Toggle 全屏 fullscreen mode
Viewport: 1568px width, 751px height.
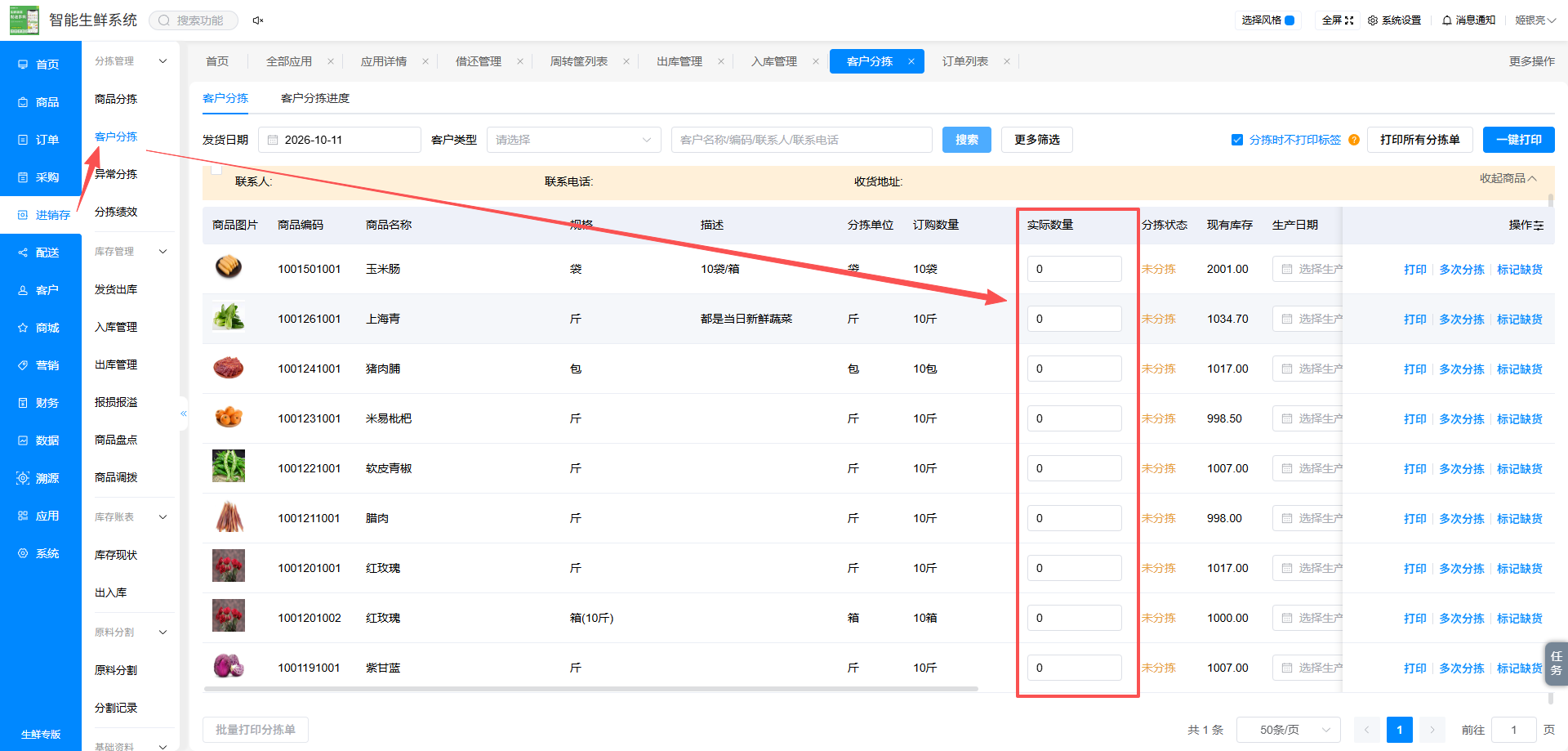point(1338,20)
